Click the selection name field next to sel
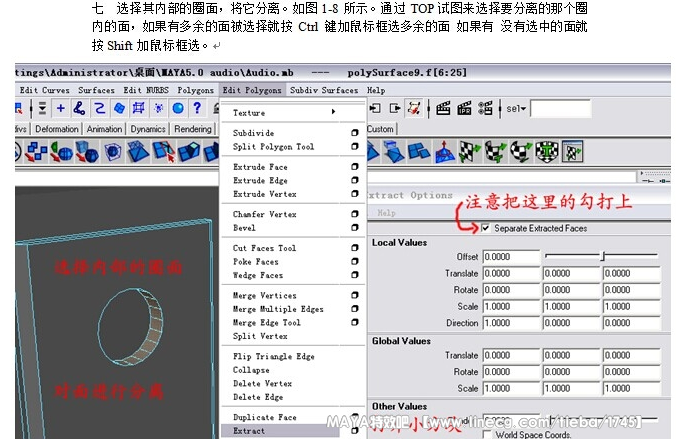Image resolution: width=676 pixels, height=439 pixels. coord(560,109)
